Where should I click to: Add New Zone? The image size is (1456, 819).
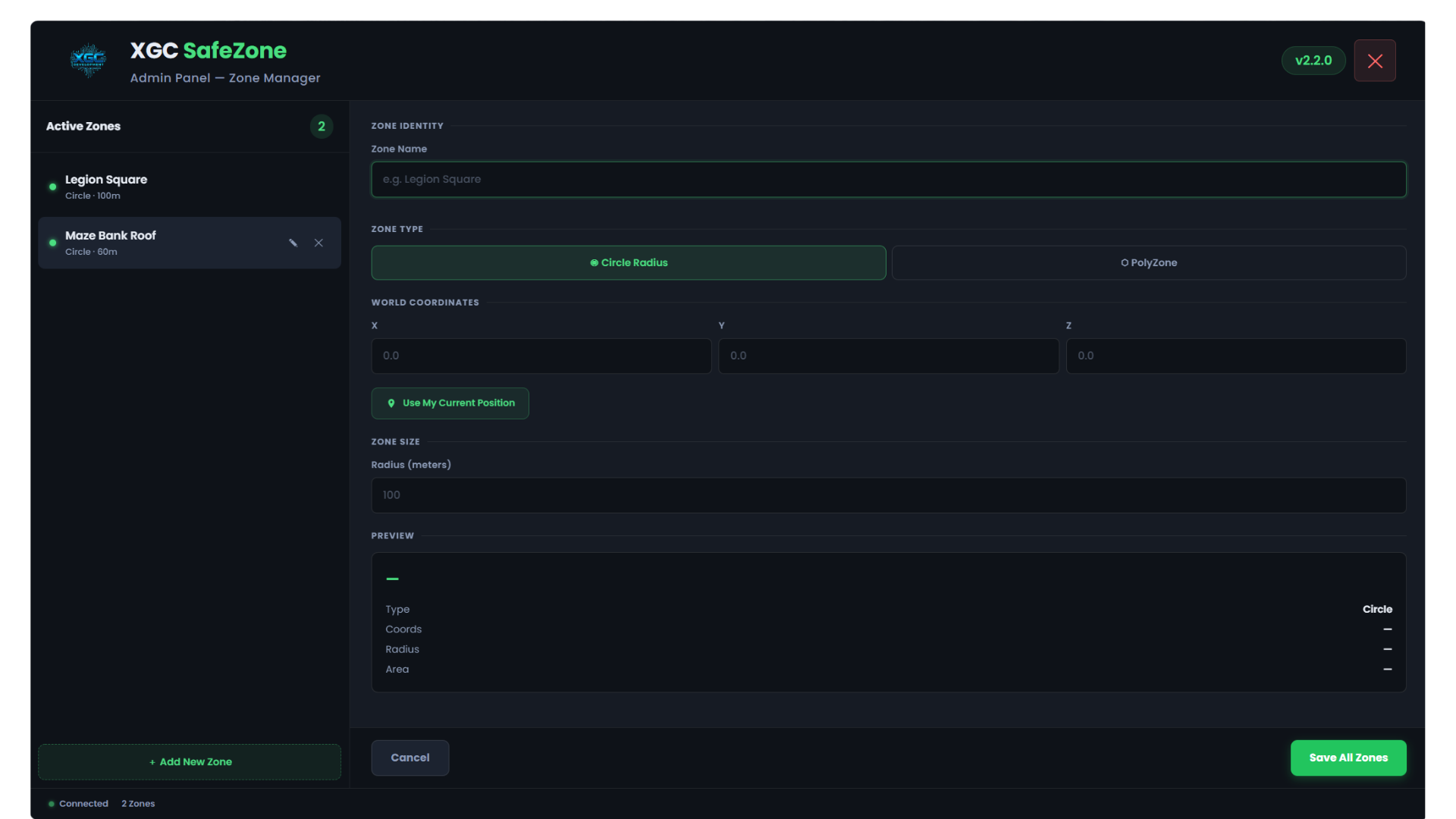click(190, 762)
